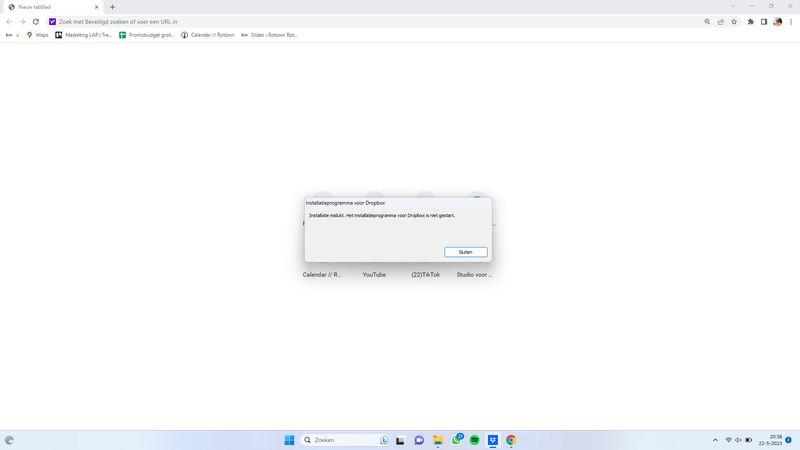This screenshot has width=800, height=450.
Task: Go forward with the browser forward arrow
Action: [x=22, y=22]
